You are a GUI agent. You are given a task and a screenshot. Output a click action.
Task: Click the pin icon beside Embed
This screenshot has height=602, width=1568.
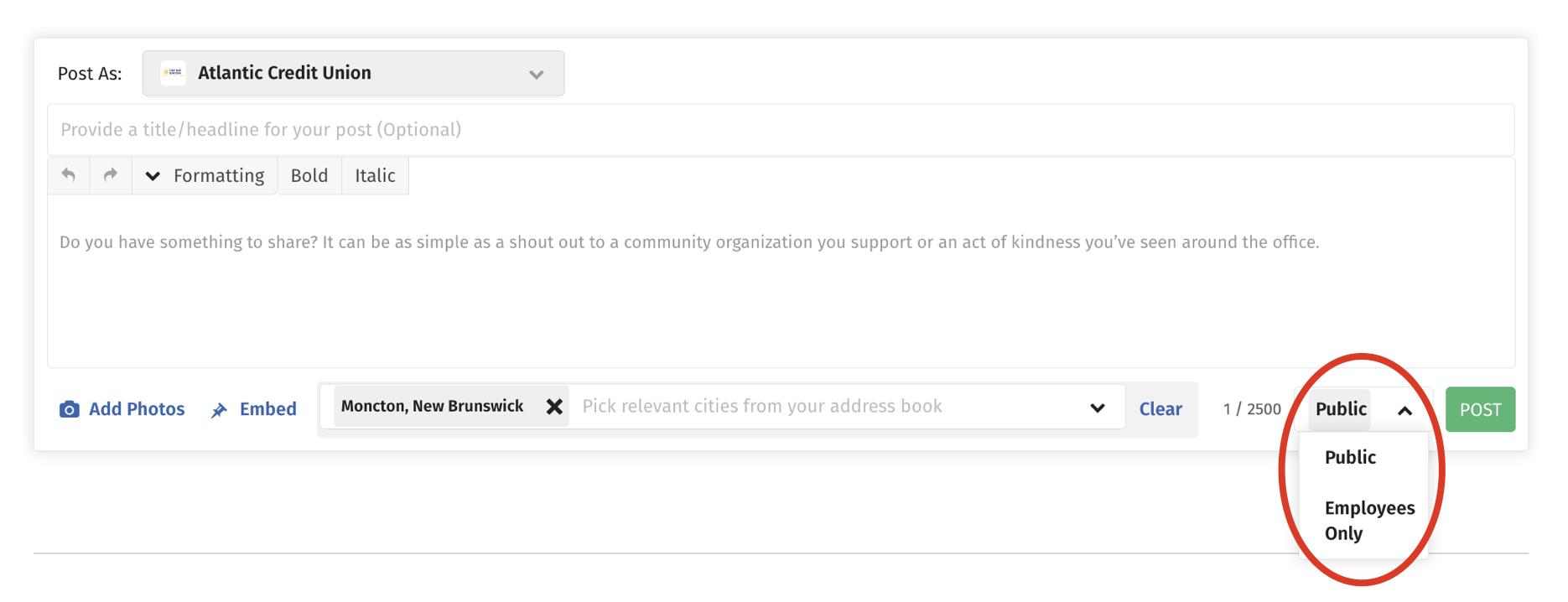219,410
